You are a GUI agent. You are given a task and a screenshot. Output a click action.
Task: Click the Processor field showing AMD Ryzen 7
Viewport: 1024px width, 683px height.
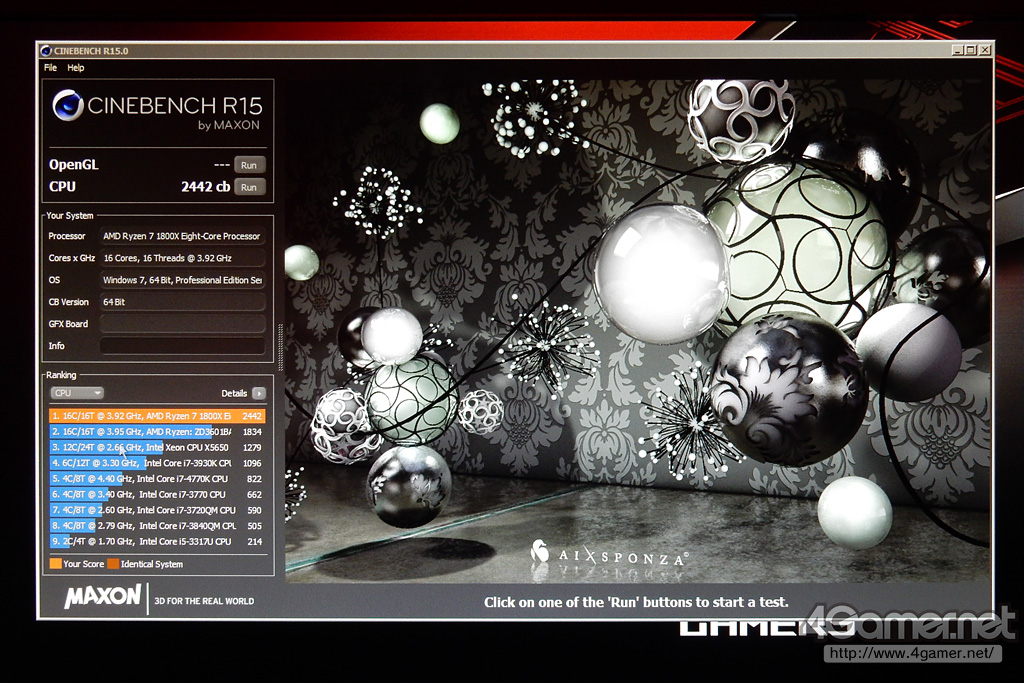[182, 236]
